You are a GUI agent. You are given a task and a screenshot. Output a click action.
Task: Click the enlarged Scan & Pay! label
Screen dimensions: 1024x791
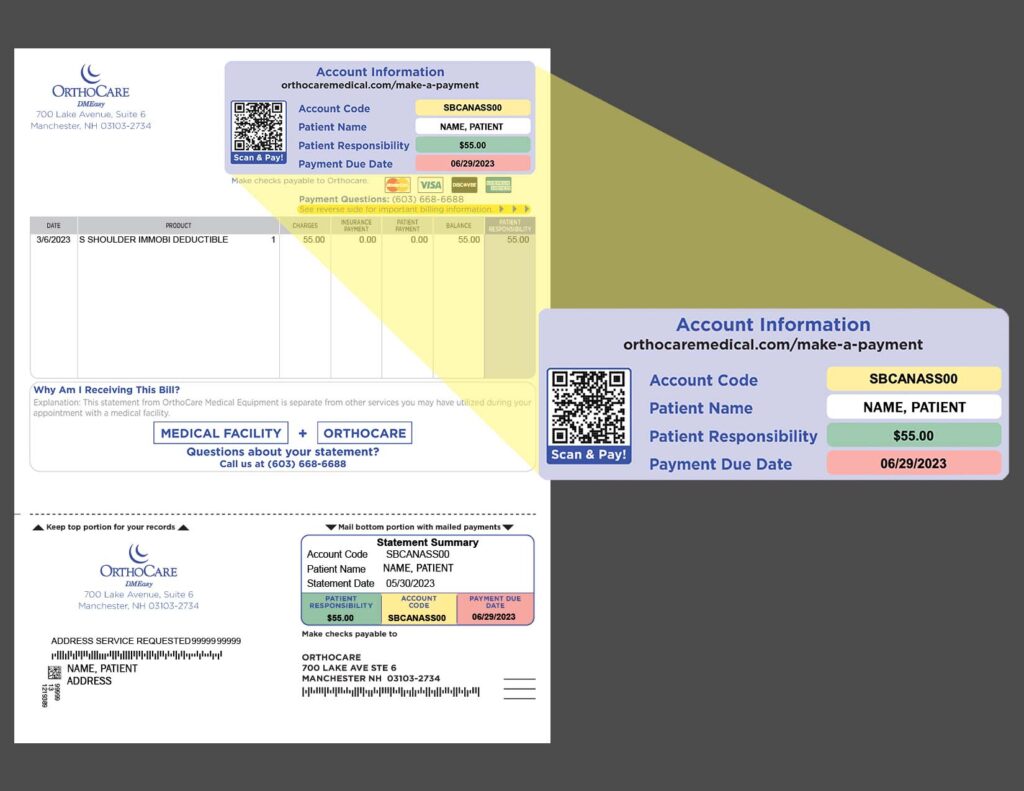(x=589, y=455)
